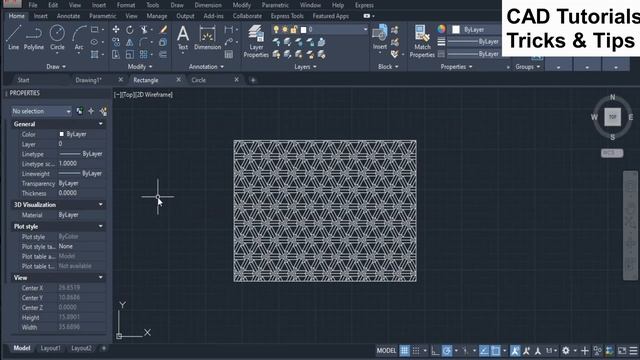Activate the Fillet tool
The image size is (640, 360).
coord(144,42)
